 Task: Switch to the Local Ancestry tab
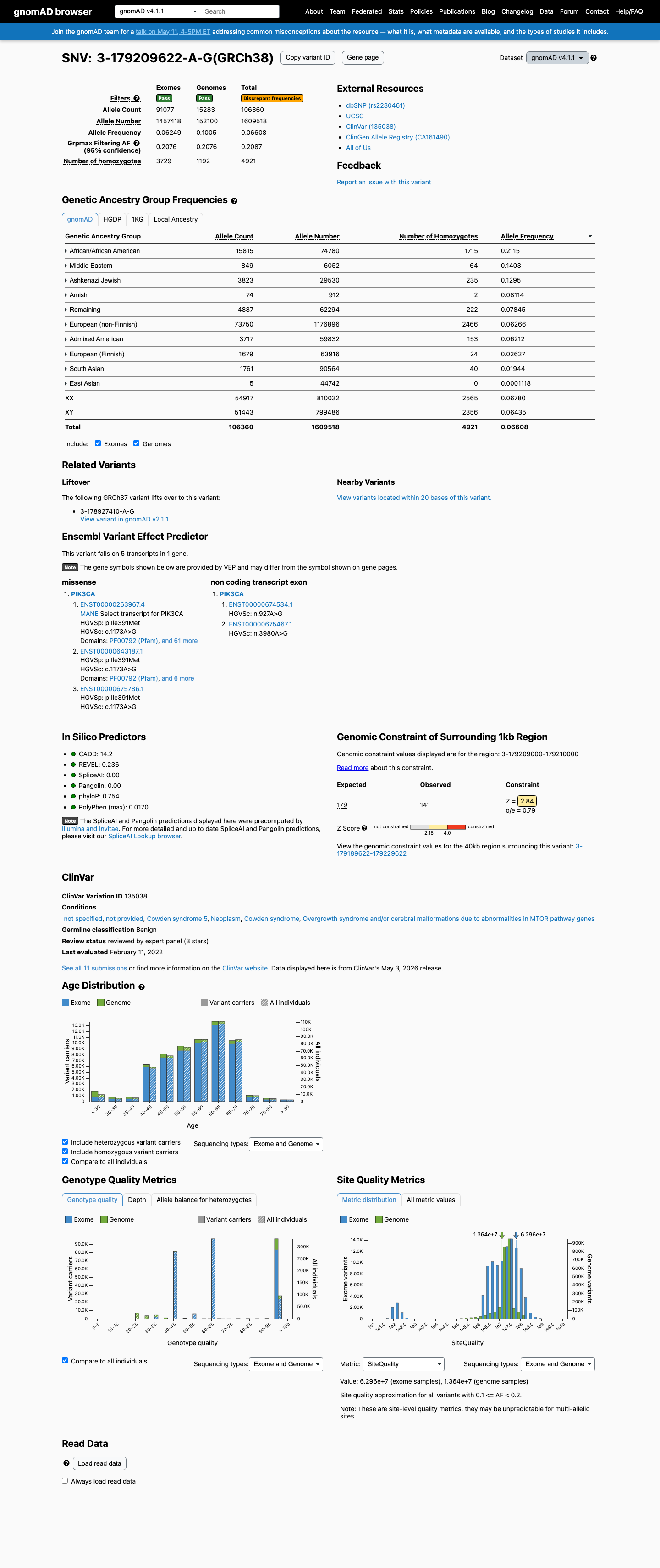(x=176, y=219)
